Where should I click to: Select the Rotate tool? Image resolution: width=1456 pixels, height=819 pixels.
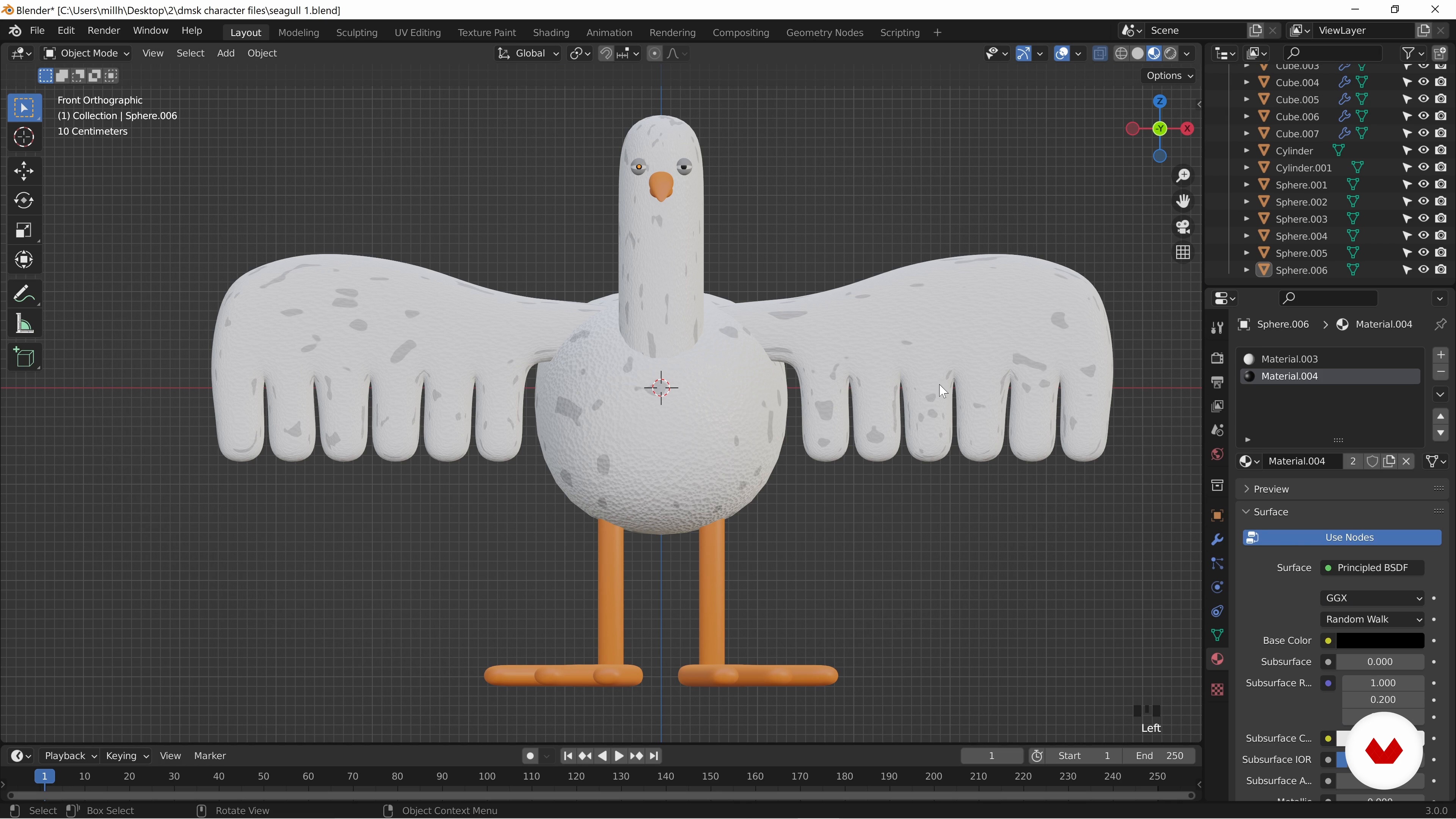(24, 201)
